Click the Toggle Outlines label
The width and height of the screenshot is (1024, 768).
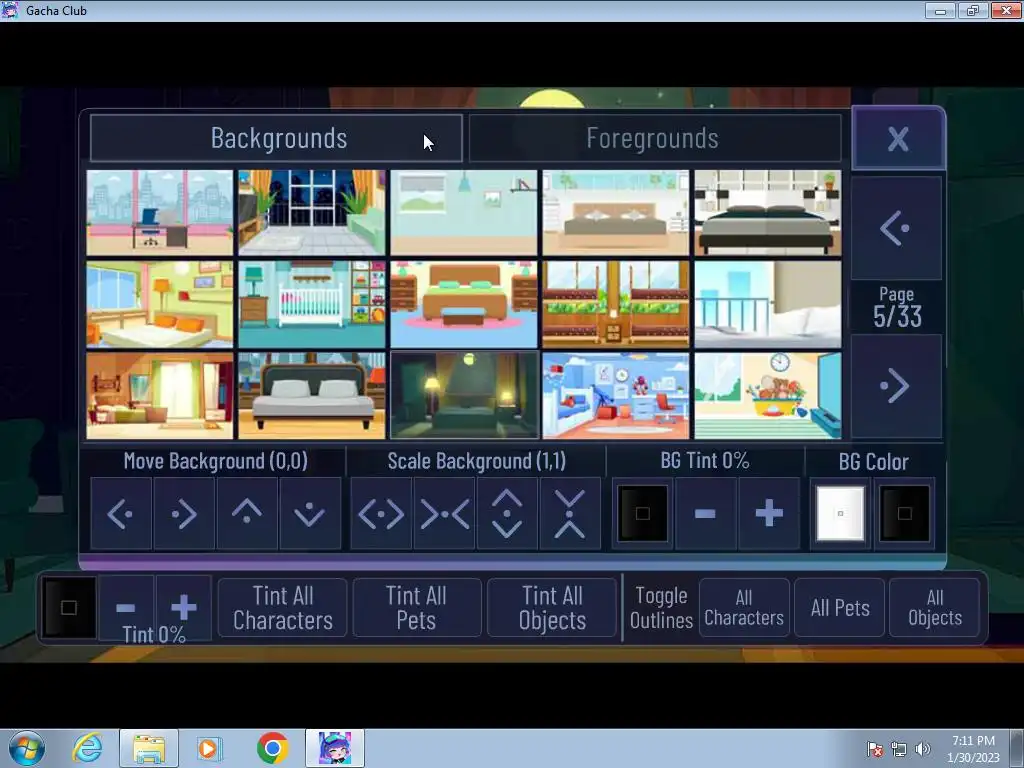[661, 608]
